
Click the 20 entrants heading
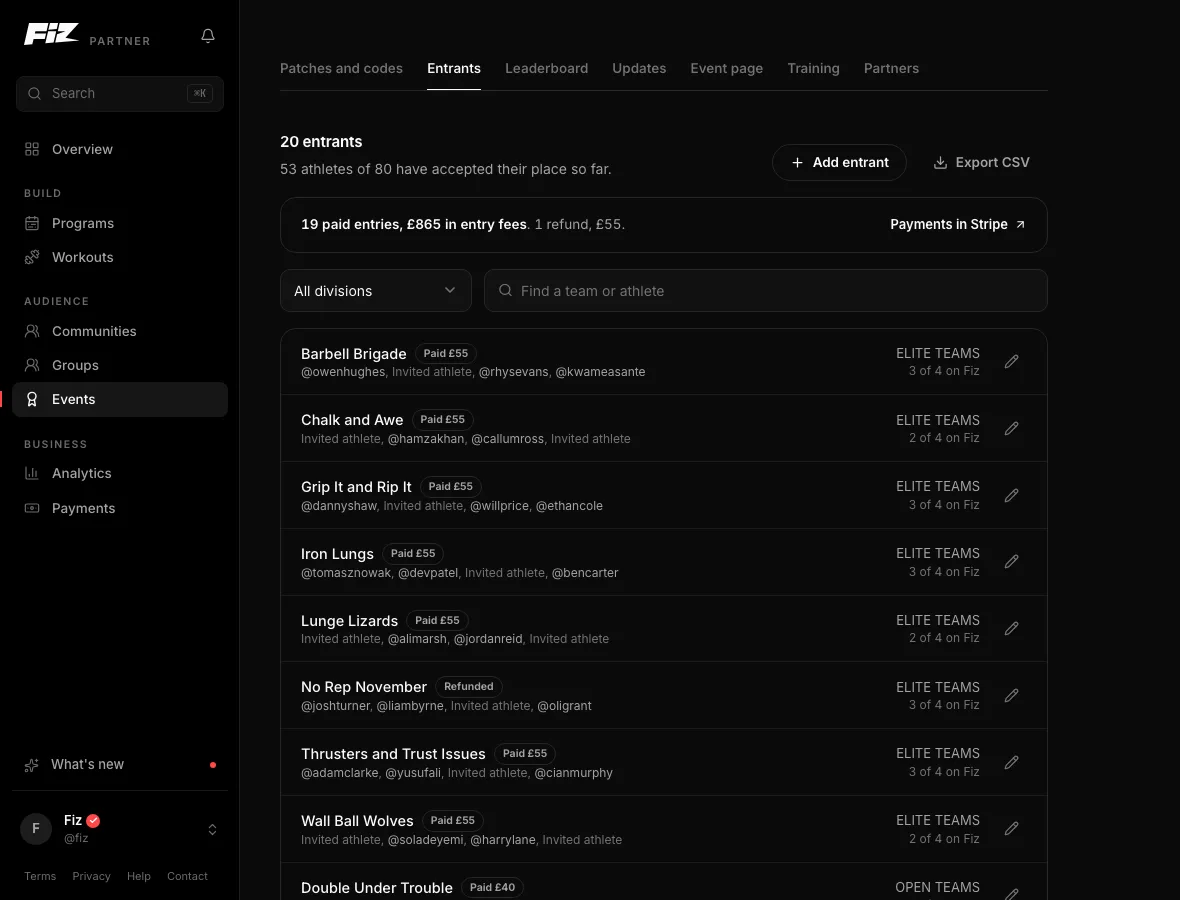tap(321, 141)
